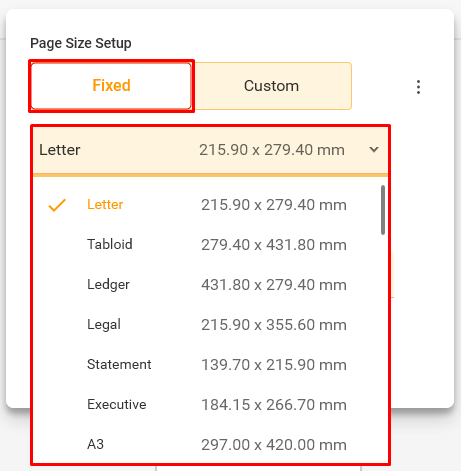Open the three-dot more options menu
This screenshot has width=461, height=471.
[x=418, y=87]
